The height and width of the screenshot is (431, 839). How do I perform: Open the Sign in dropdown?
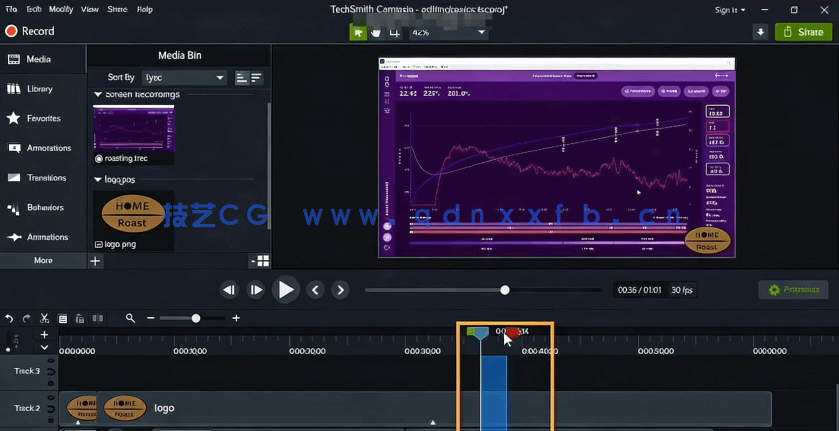click(x=730, y=10)
